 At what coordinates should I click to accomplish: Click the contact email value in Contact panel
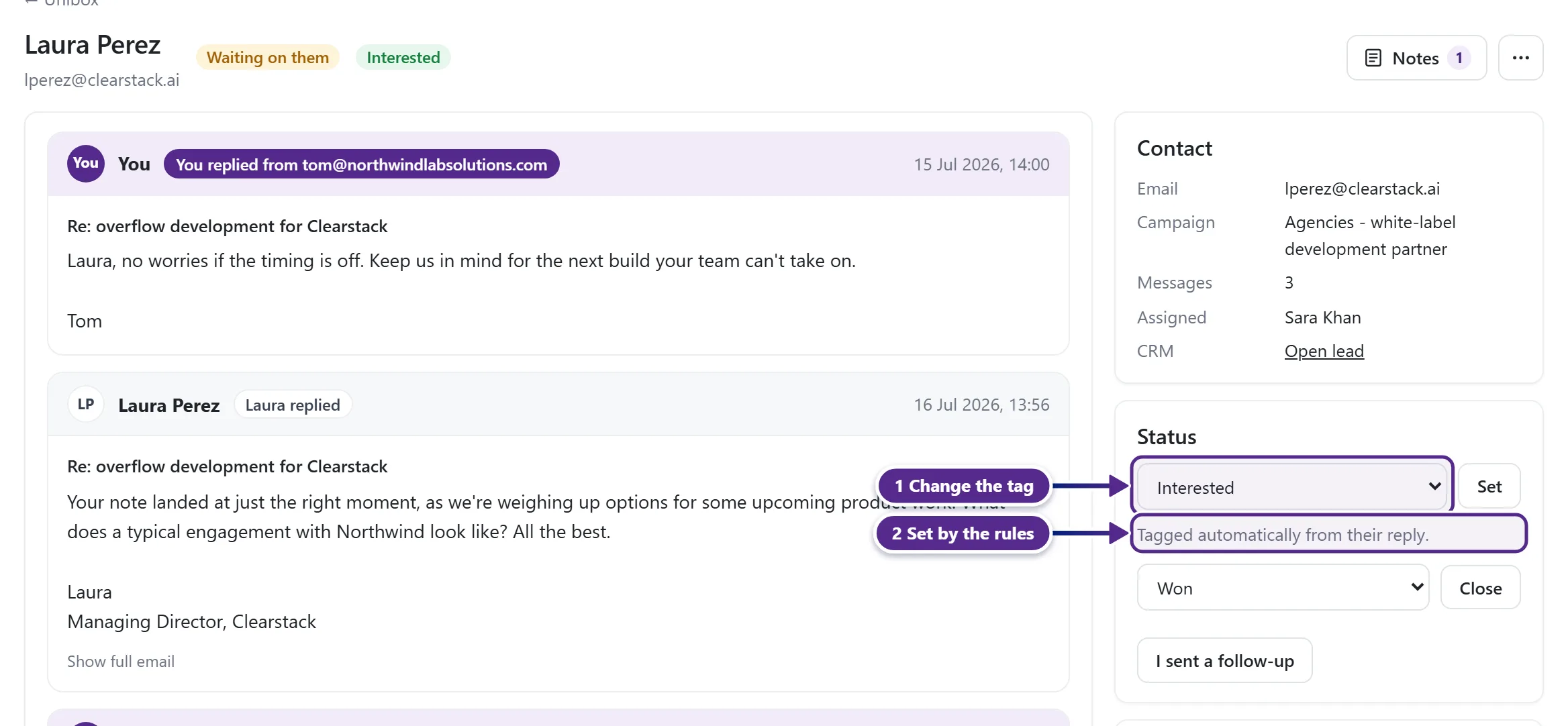1362,189
